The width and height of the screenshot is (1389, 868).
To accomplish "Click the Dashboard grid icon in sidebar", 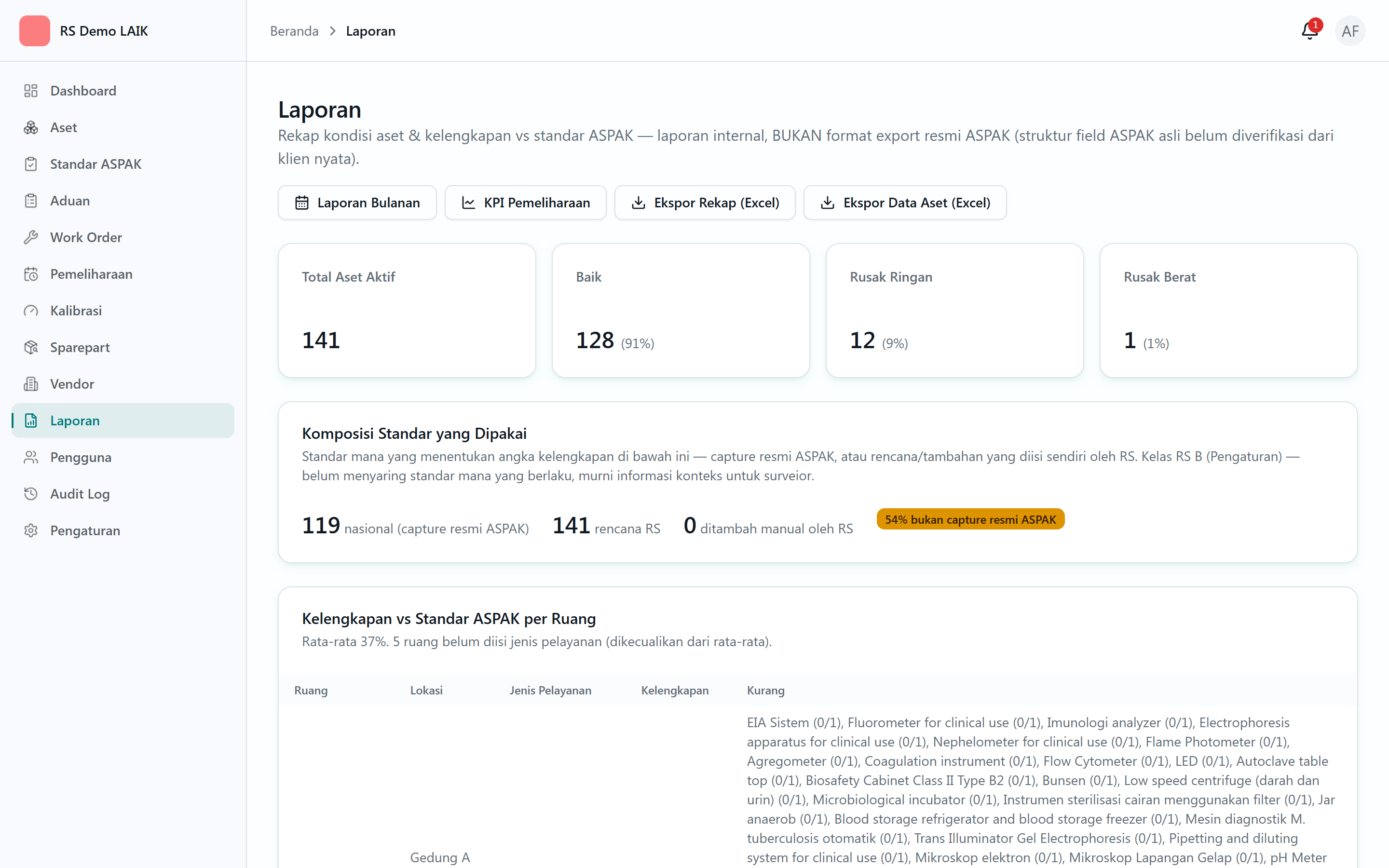I will click(x=31, y=91).
